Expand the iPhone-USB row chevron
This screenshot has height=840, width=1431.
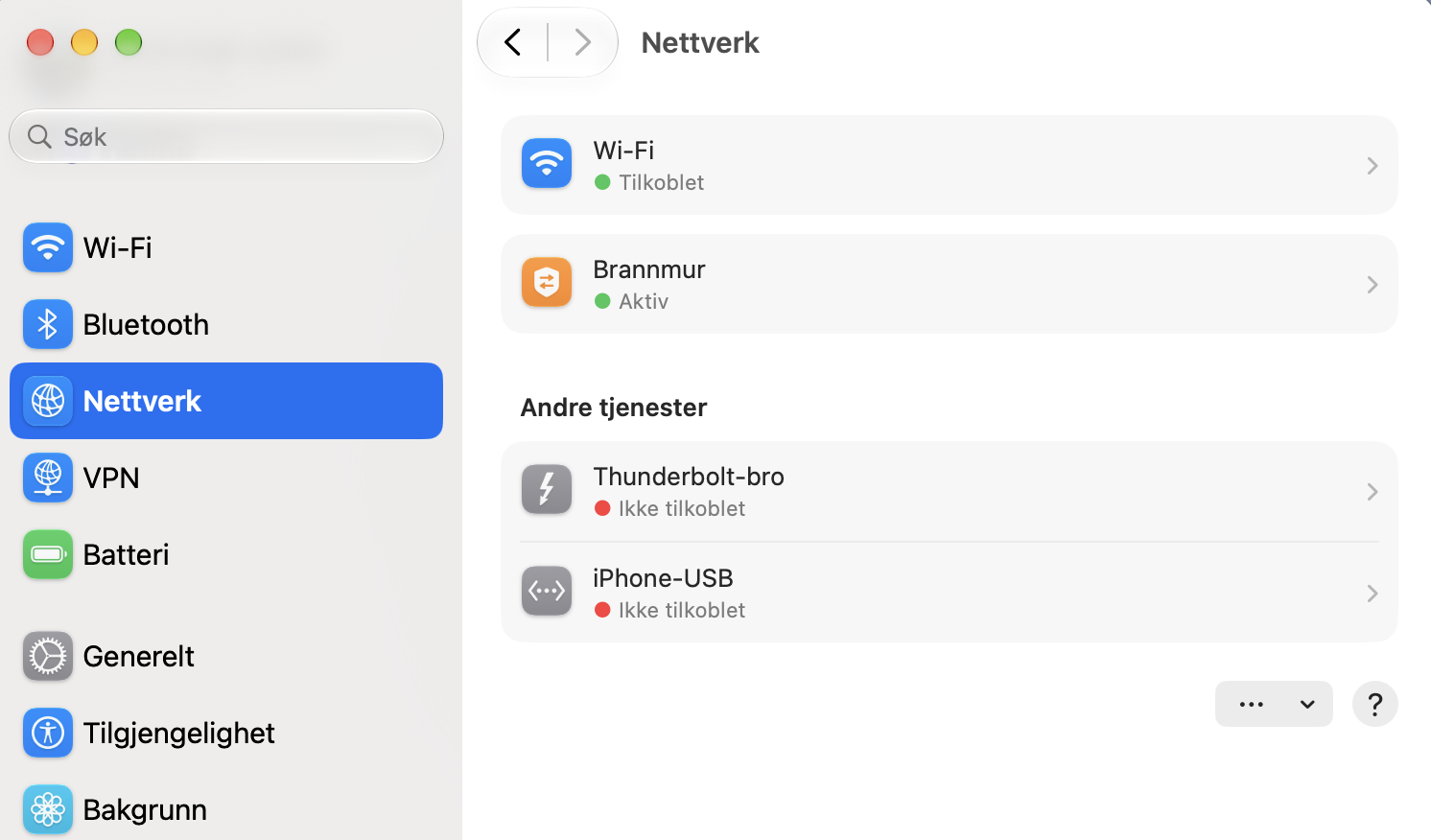(x=1372, y=593)
